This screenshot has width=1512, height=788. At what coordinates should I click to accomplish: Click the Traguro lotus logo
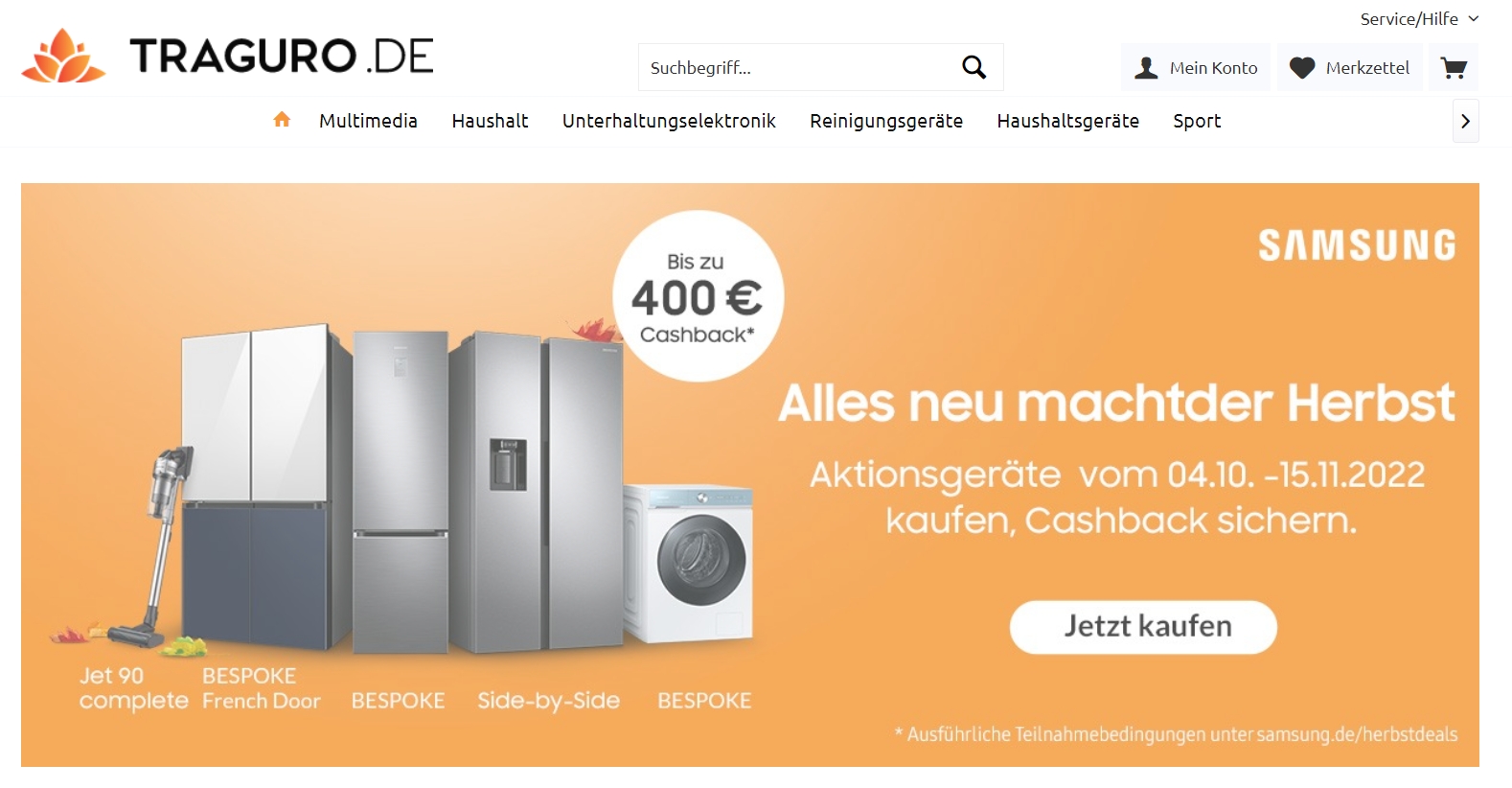tap(63, 56)
